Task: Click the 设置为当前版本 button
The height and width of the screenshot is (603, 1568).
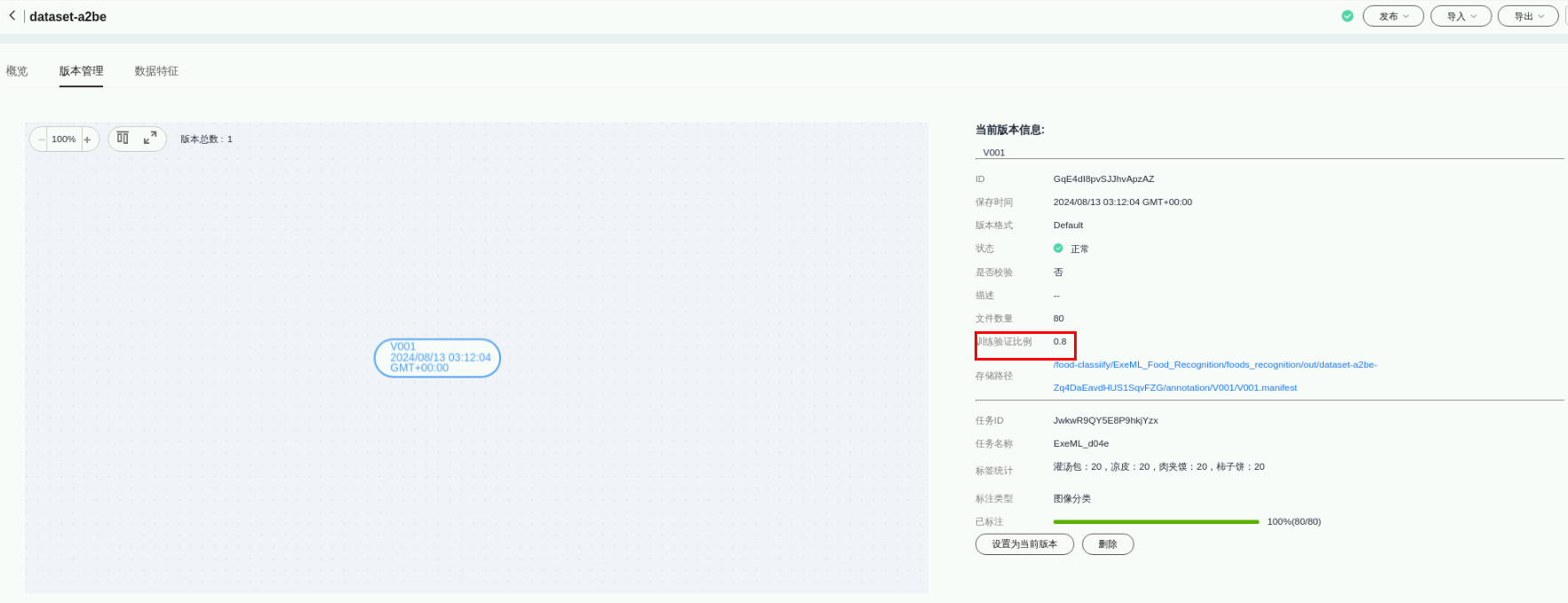Action: coord(1024,544)
